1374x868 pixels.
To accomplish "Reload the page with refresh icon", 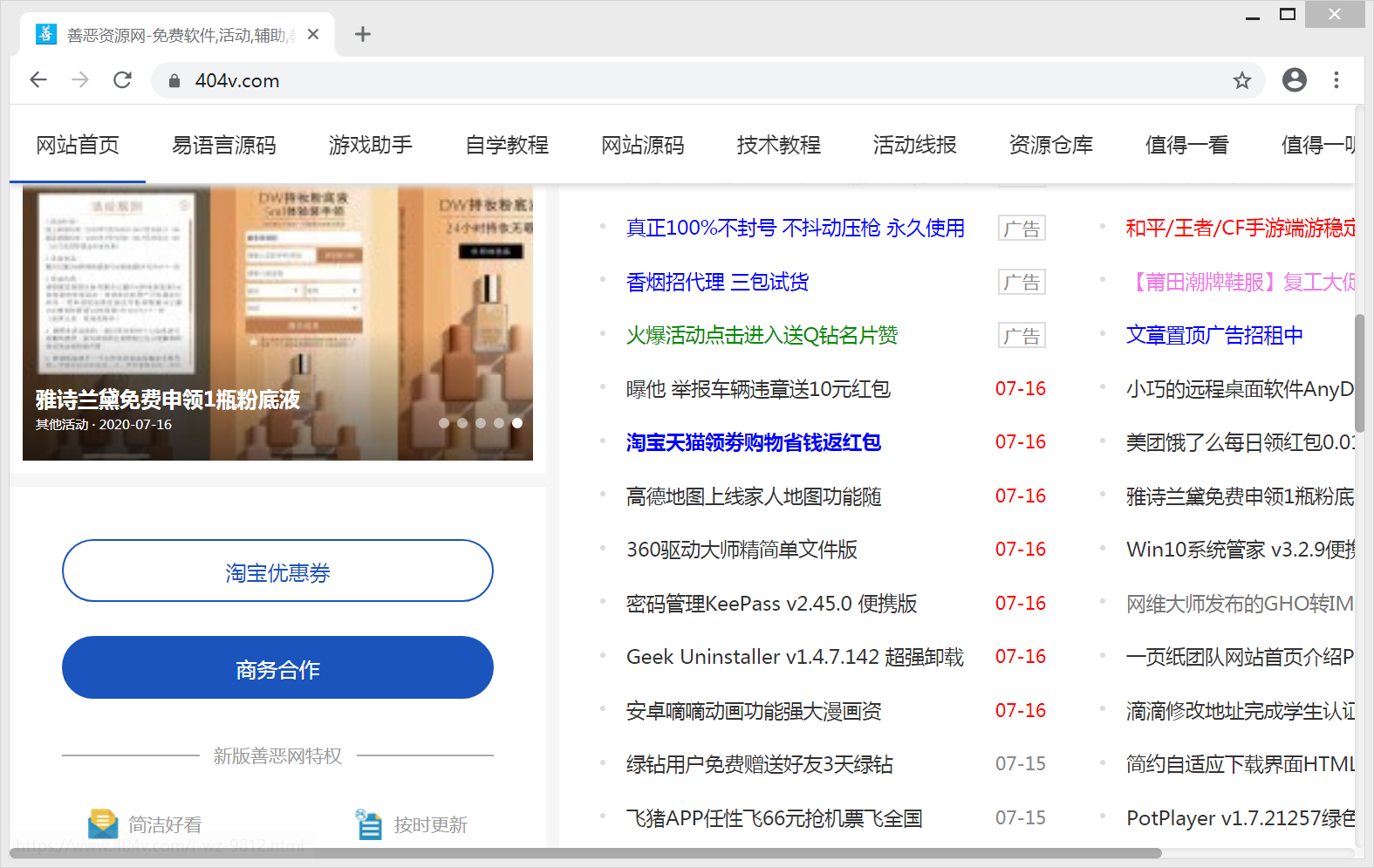I will 123,80.
